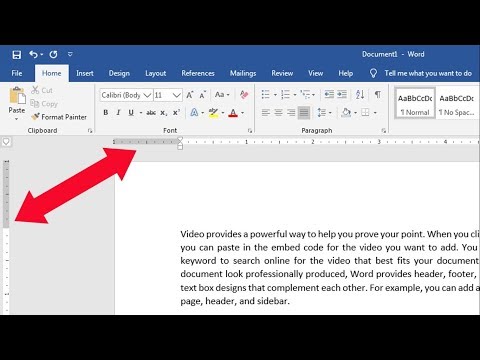Click the Cut button
This screenshot has height=360, width=480.
(x=42, y=90)
